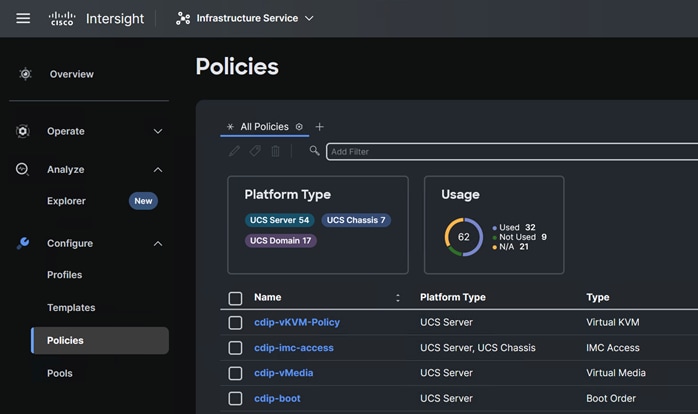The width and height of the screenshot is (698, 414).
Task: Open Explorer in the sidebar
Action: [66, 201]
